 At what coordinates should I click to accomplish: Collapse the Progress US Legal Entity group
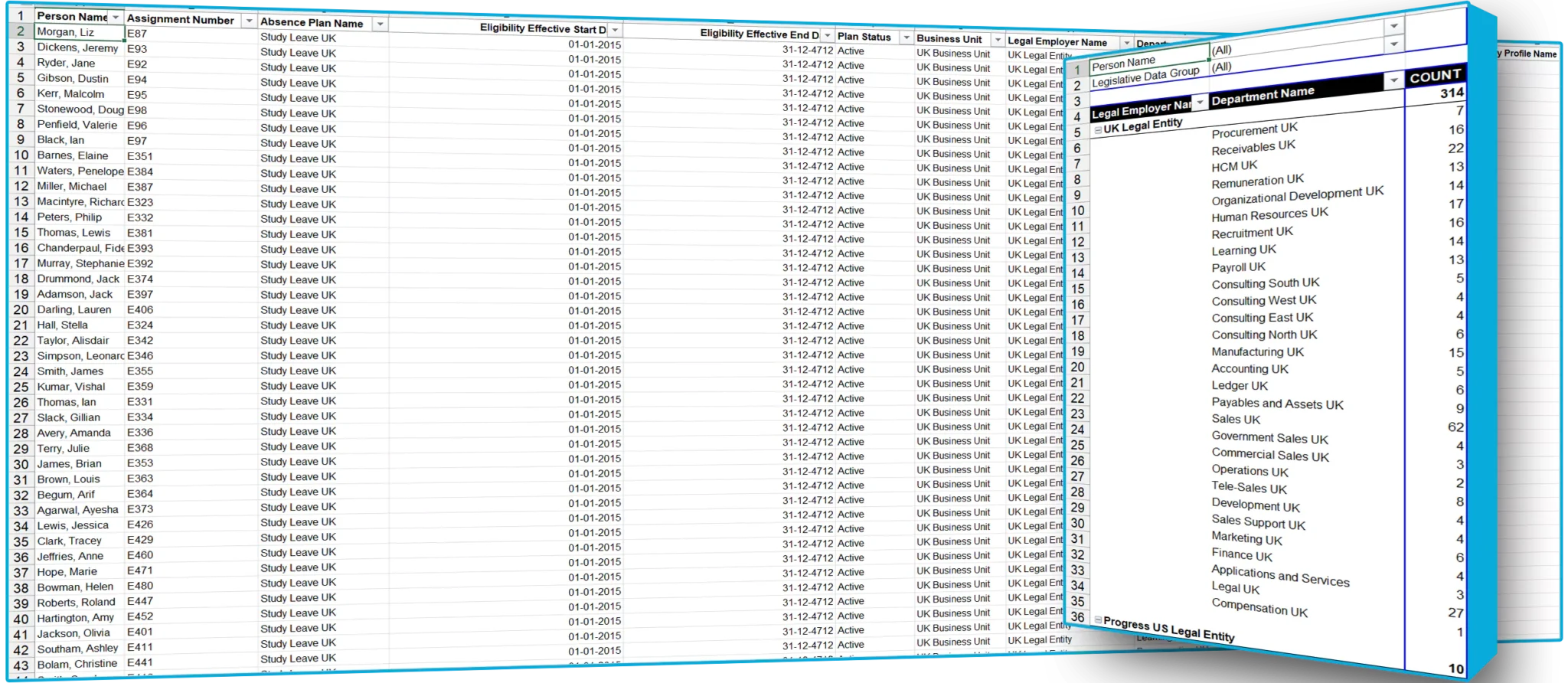click(1099, 620)
